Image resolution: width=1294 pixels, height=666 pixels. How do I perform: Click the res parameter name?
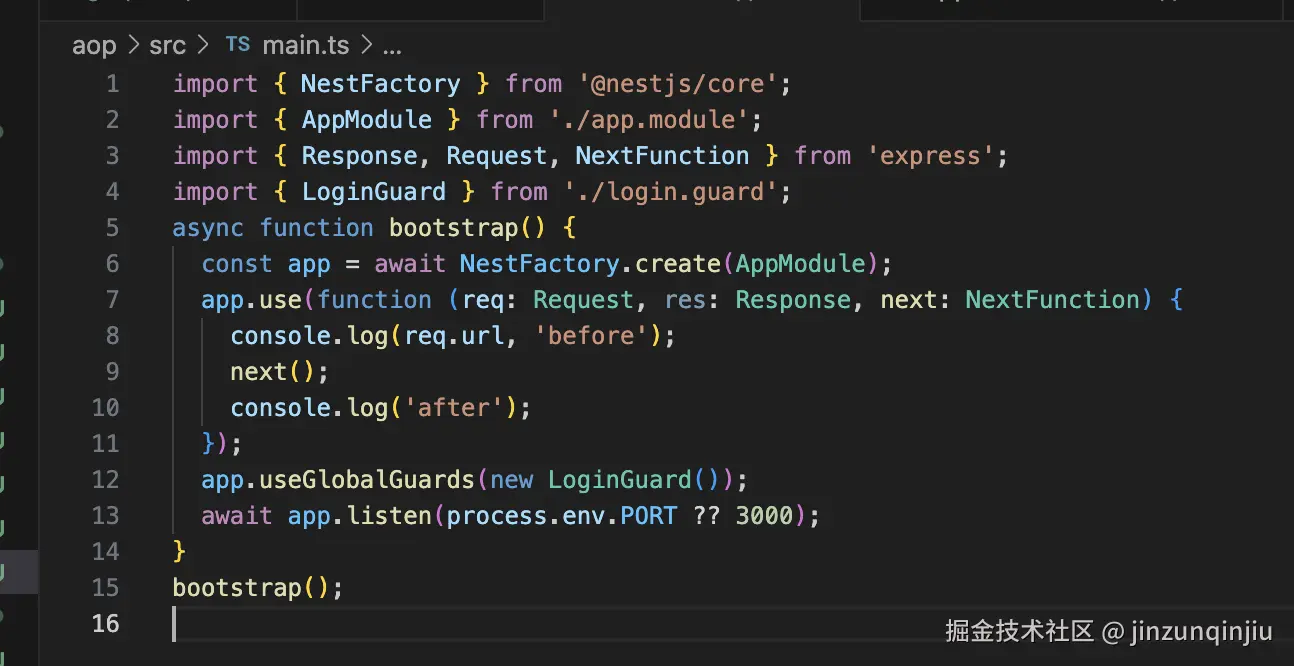point(684,300)
